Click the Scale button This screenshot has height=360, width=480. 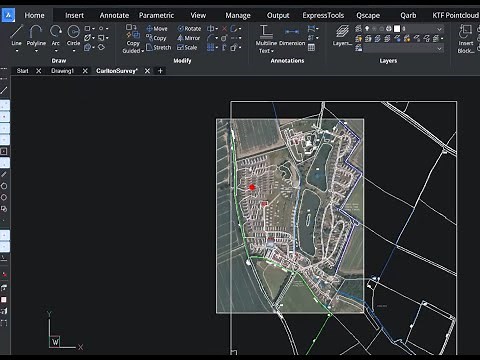coord(187,48)
